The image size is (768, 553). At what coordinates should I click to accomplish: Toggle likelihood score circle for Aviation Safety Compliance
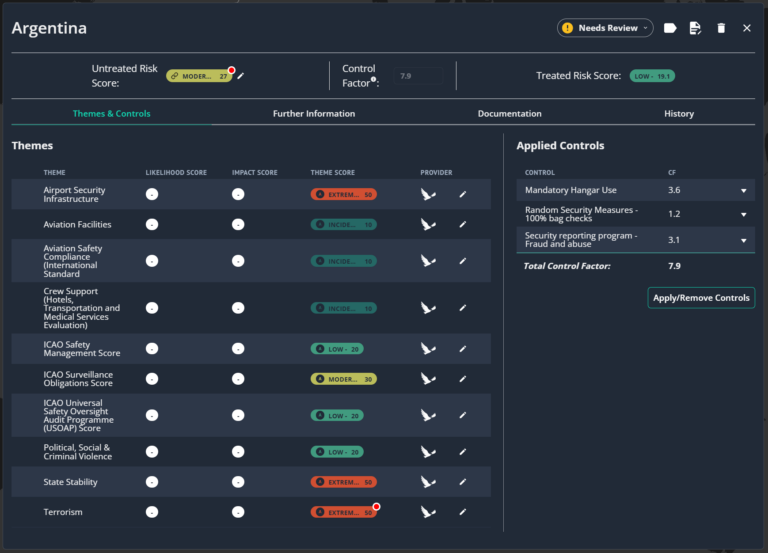point(152,261)
